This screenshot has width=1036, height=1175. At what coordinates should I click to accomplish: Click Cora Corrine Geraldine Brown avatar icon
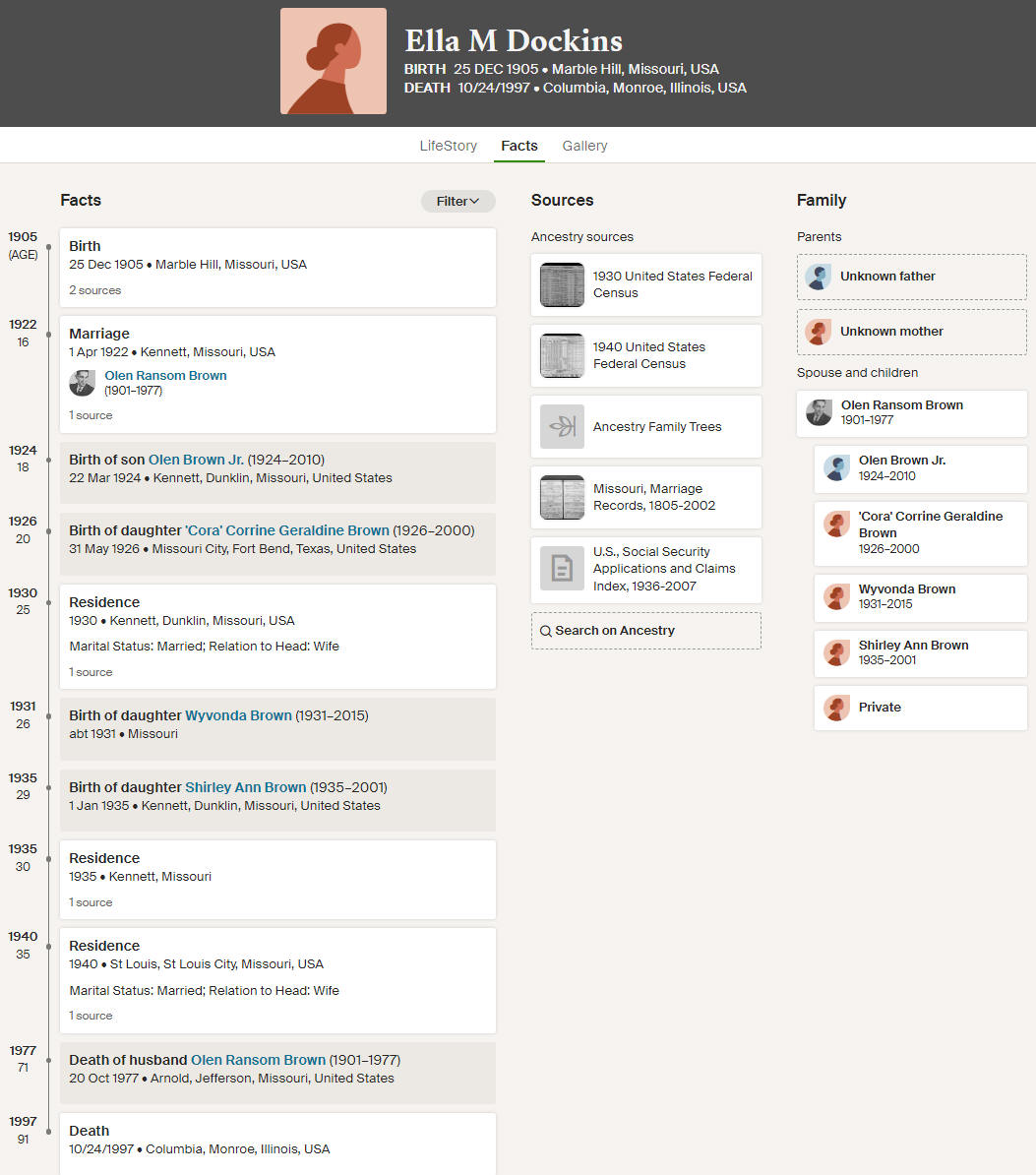coord(836,524)
